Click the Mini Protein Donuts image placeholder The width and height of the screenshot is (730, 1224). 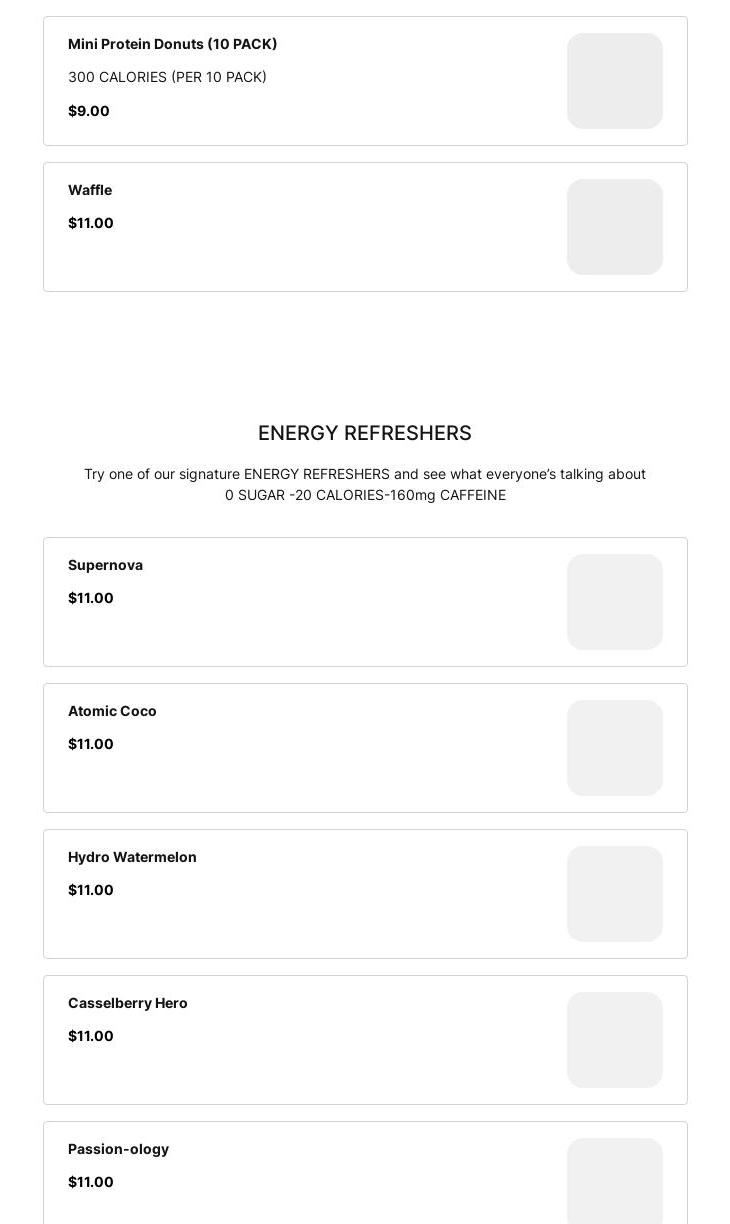(614, 81)
